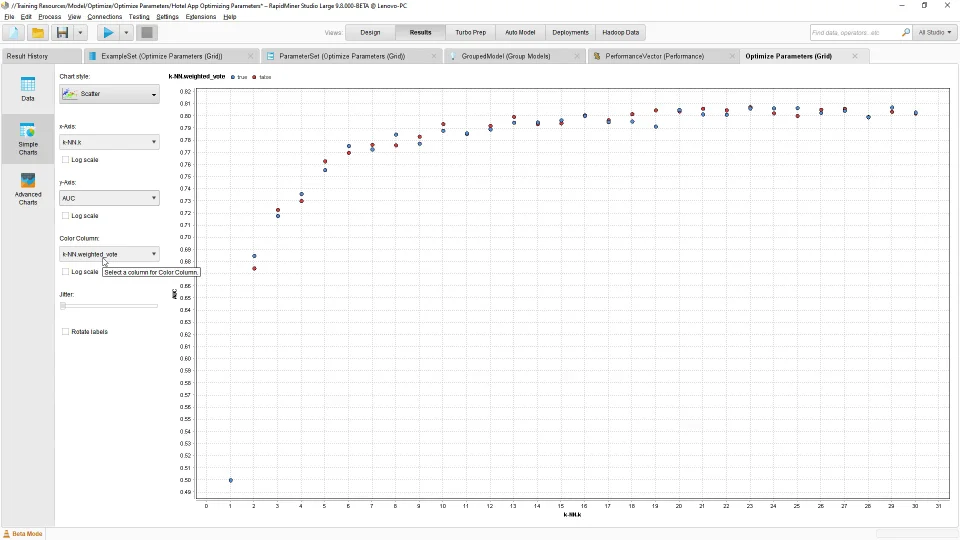Image resolution: width=960 pixels, height=540 pixels.
Task: Click the Jitter slider handle
Action: 62,306
